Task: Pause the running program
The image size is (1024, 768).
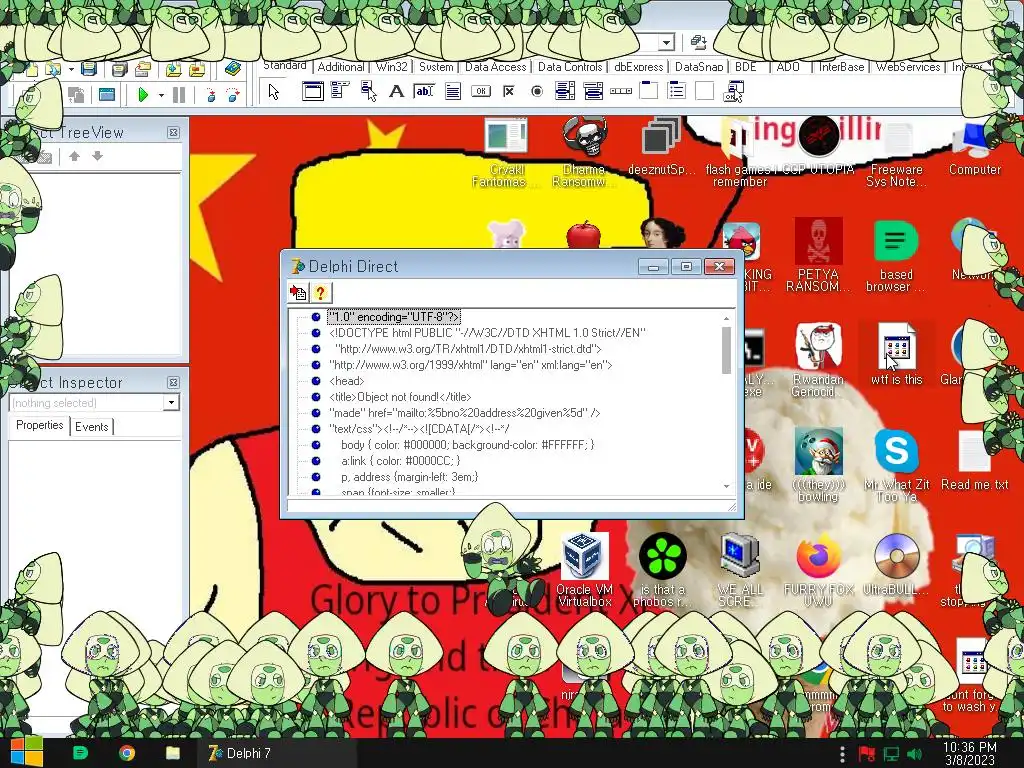Action: tap(179, 95)
